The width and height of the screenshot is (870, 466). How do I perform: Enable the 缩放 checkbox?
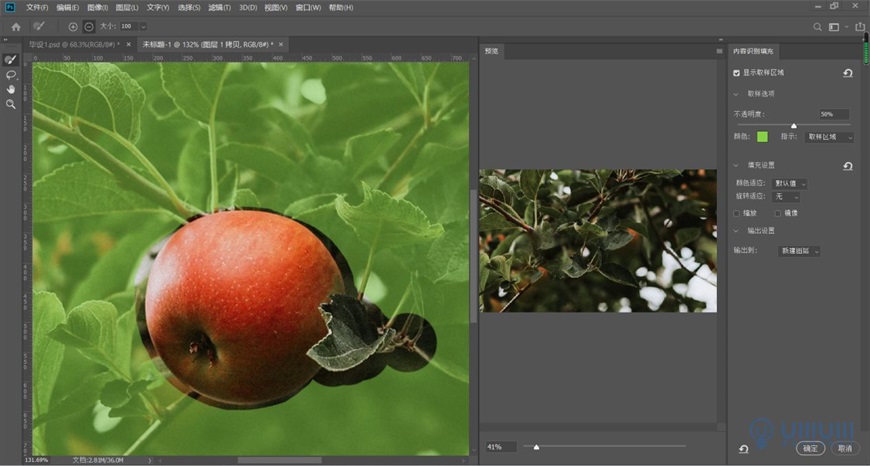pos(737,213)
